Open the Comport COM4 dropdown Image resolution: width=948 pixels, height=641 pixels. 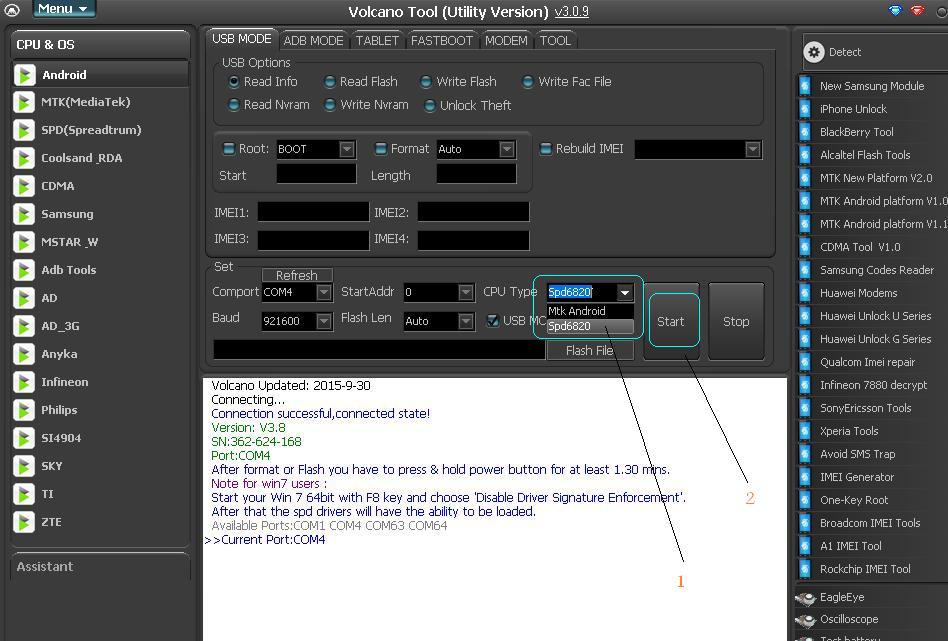pos(324,293)
